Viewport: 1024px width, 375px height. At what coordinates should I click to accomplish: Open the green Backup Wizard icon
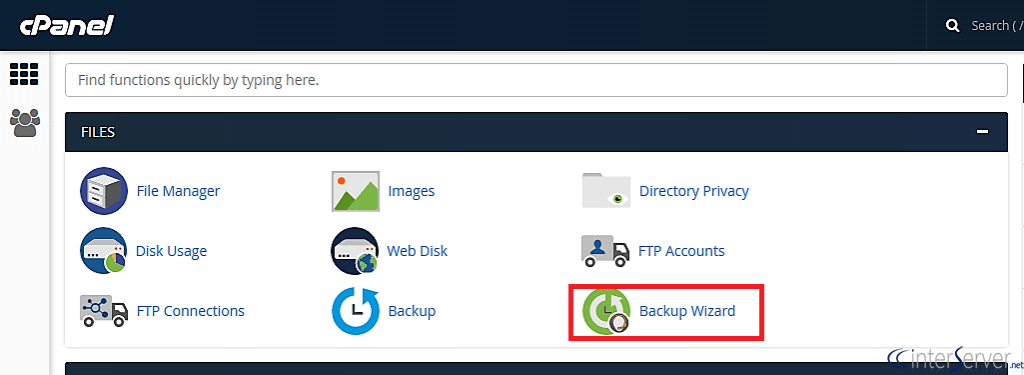click(606, 311)
